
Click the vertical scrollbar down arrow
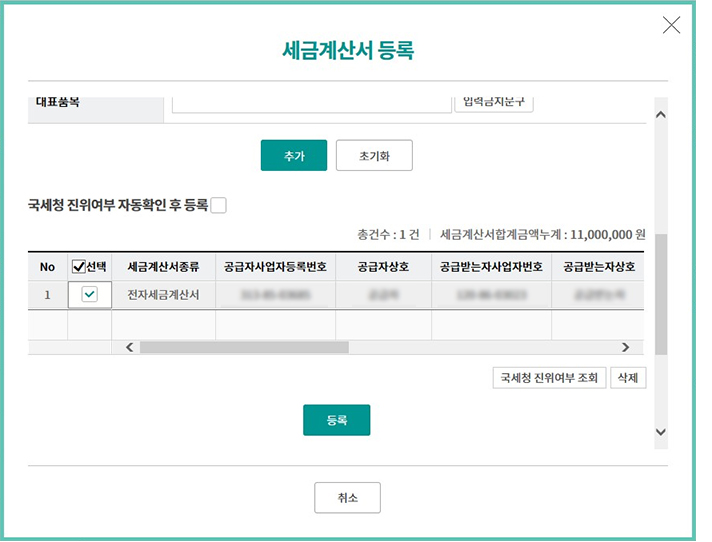659,431
